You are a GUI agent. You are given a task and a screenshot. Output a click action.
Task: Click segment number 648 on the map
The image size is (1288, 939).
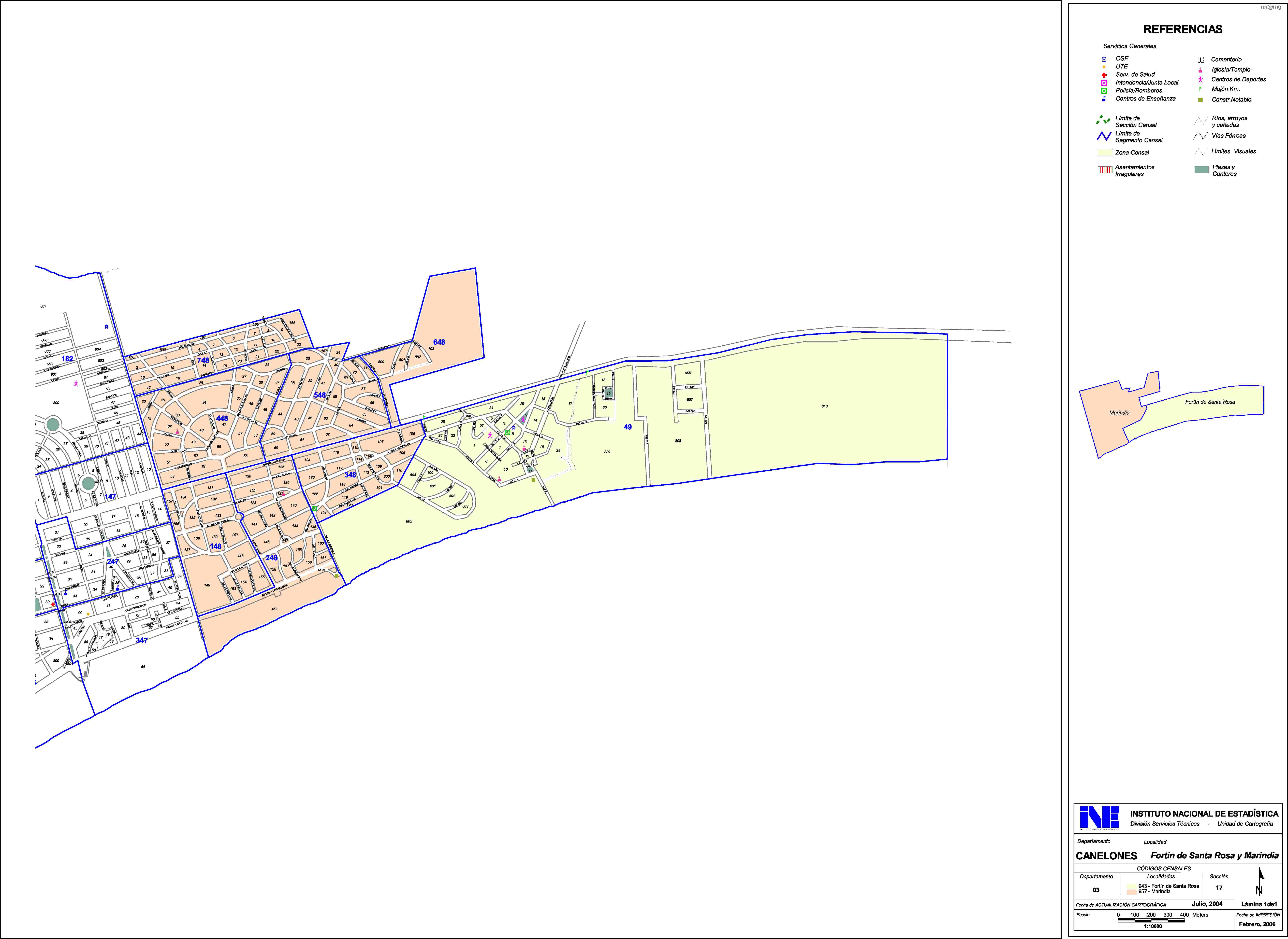click(439, 342)
